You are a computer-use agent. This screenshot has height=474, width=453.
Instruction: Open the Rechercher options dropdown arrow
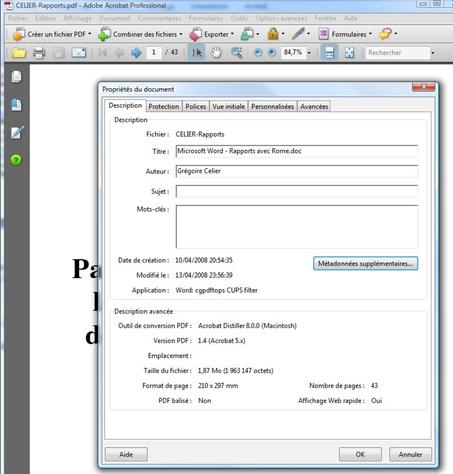(433, 53)
